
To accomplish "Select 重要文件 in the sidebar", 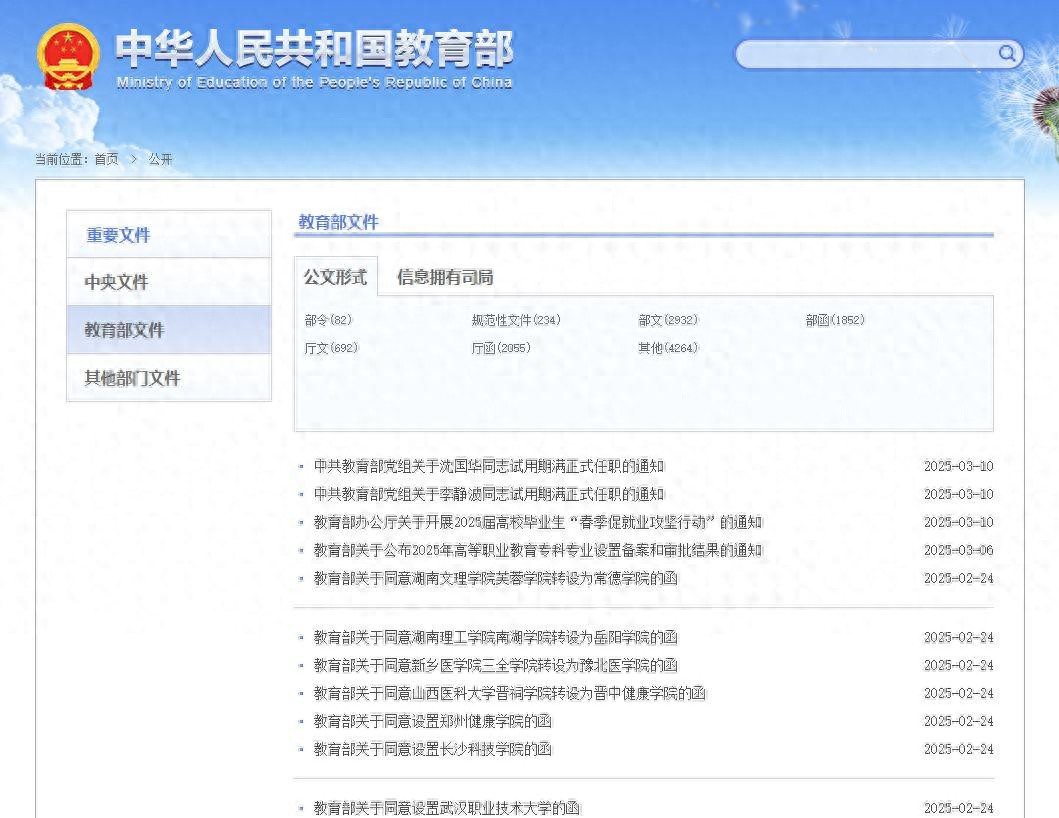I will (x=169, y=234).
